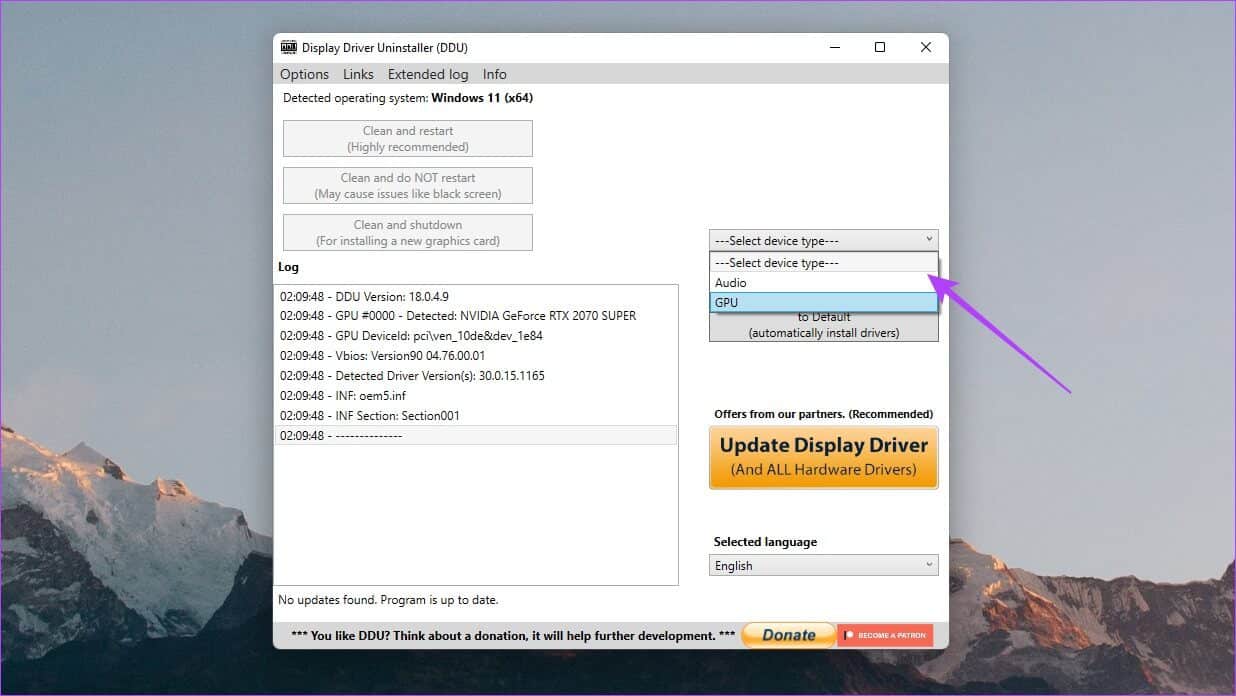
Task: Open the Extended log menu
Action: pyautogui.click(x=428, y=74)
